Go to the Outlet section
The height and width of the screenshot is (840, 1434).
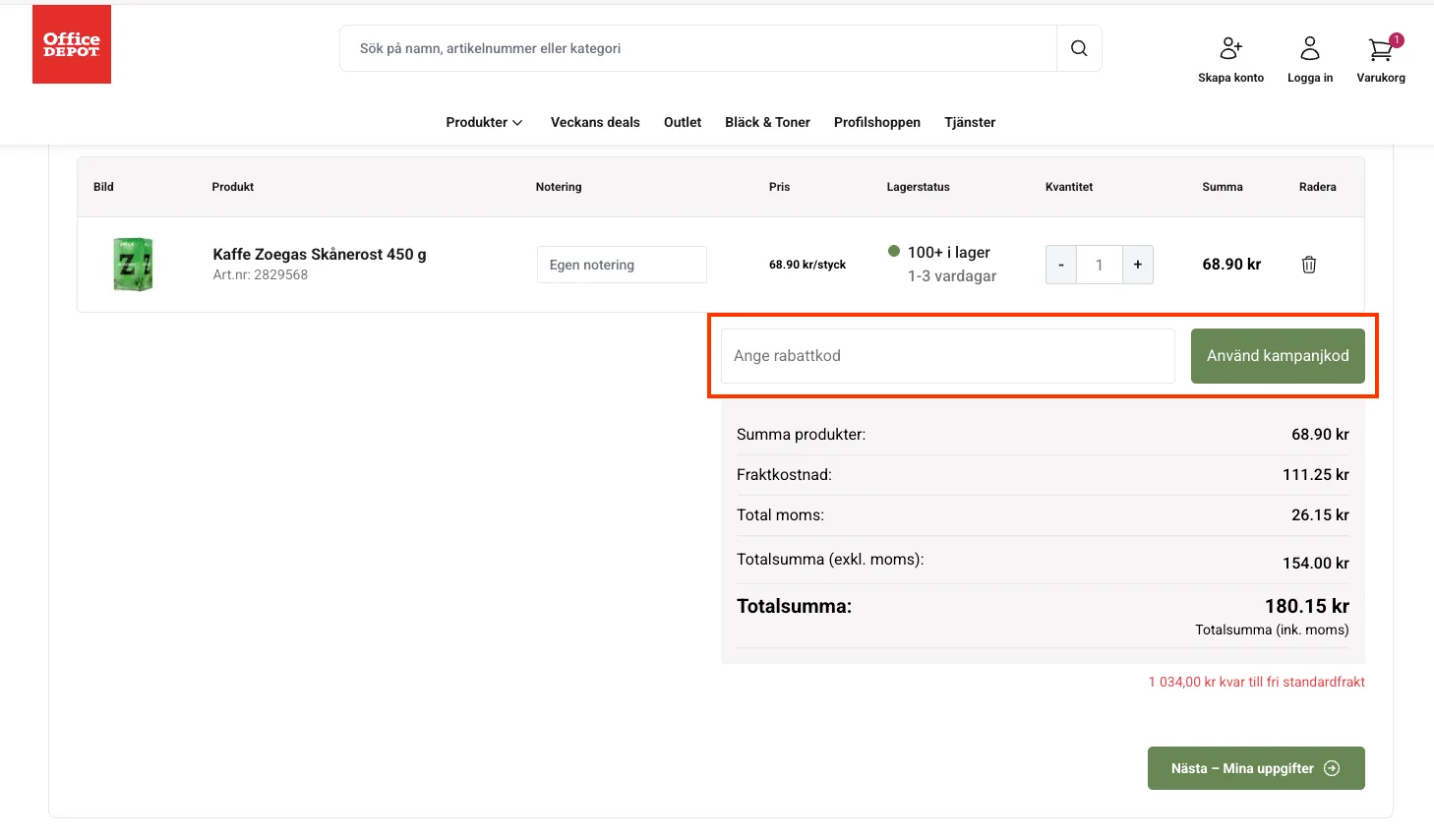click(683, 122)
